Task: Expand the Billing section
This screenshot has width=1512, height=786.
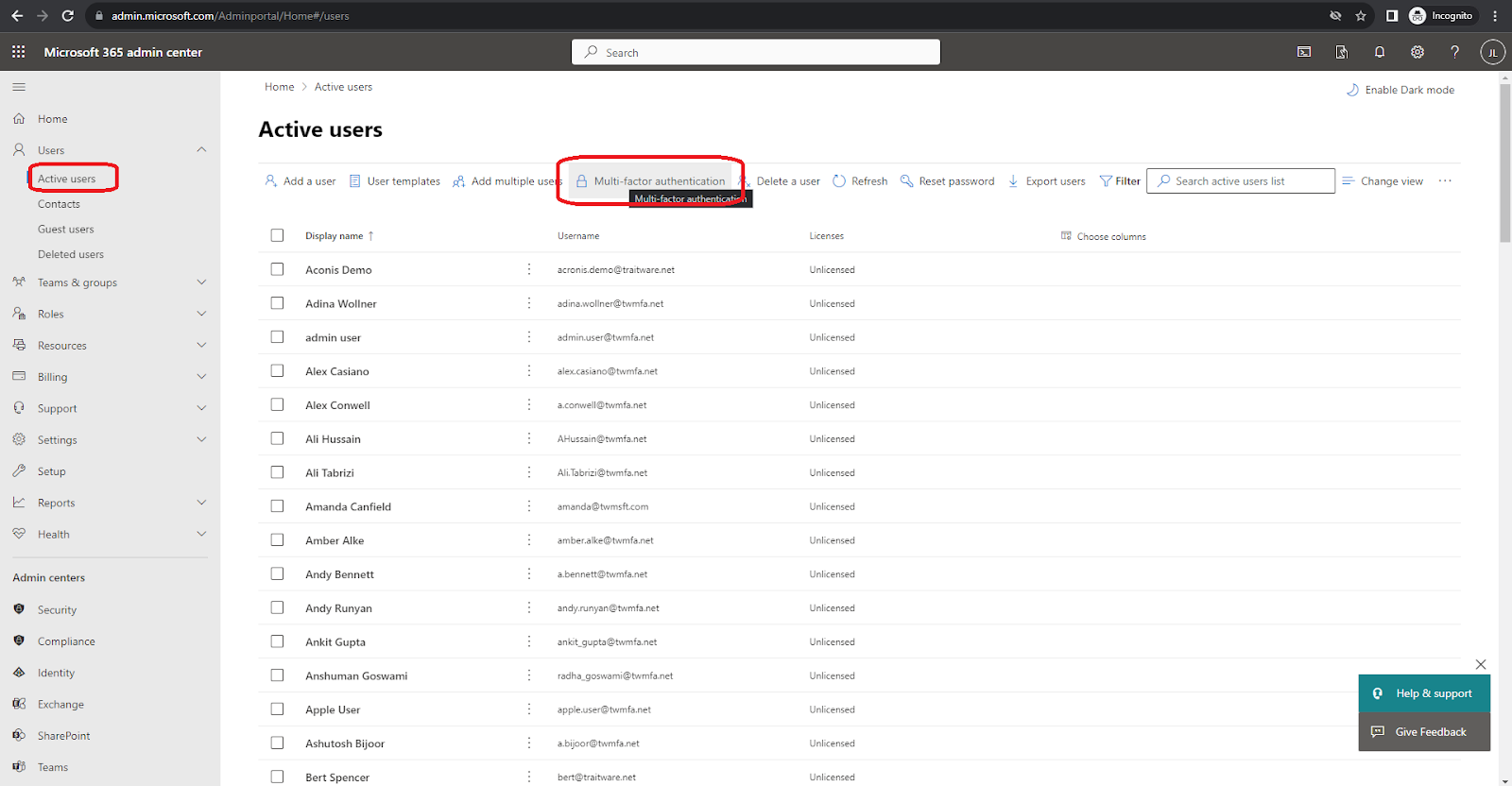Action: [x=201, y=376]
